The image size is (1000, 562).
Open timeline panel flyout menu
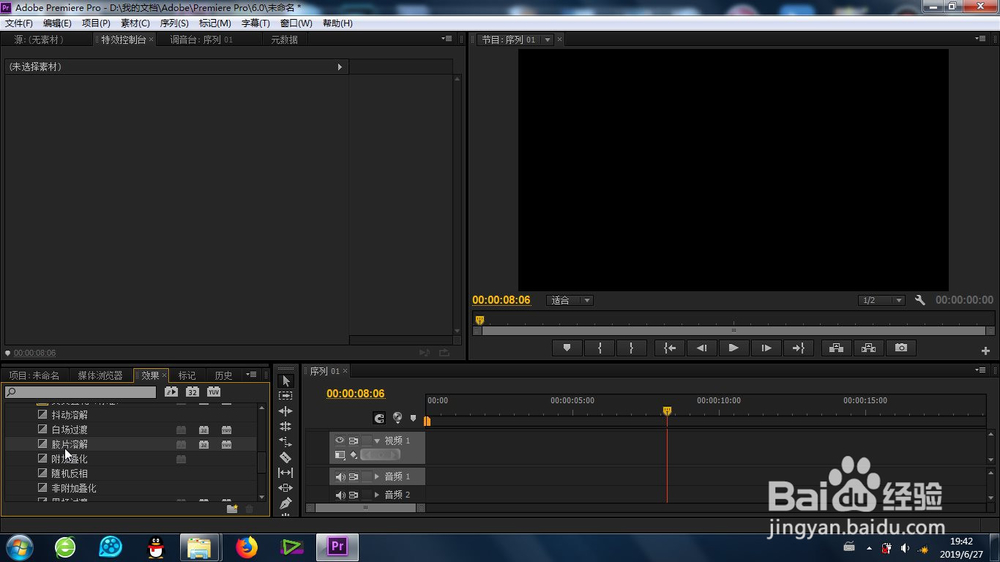click(980, 370)
